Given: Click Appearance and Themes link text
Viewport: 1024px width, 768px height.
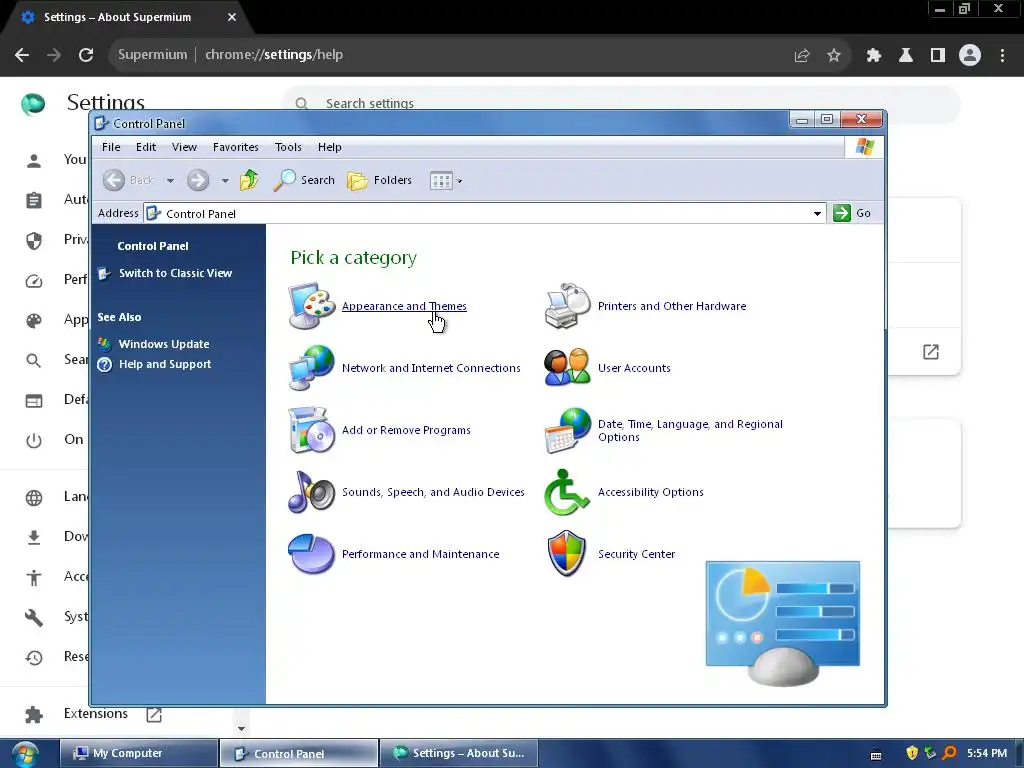Looking at the screenshot, I should pos(404,306).
